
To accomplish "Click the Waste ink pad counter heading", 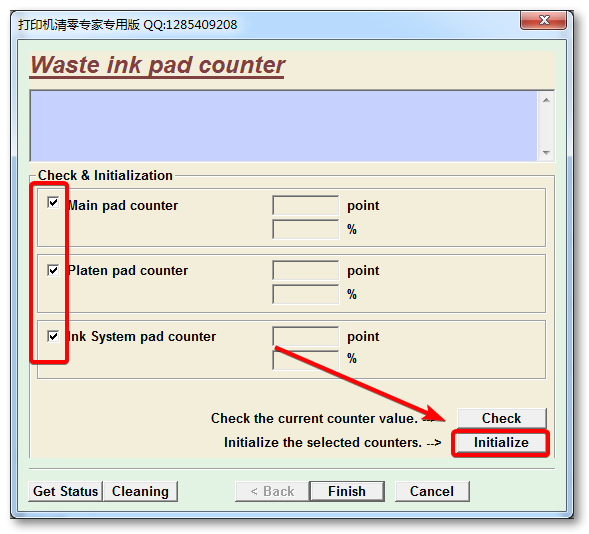I will 157,65.
